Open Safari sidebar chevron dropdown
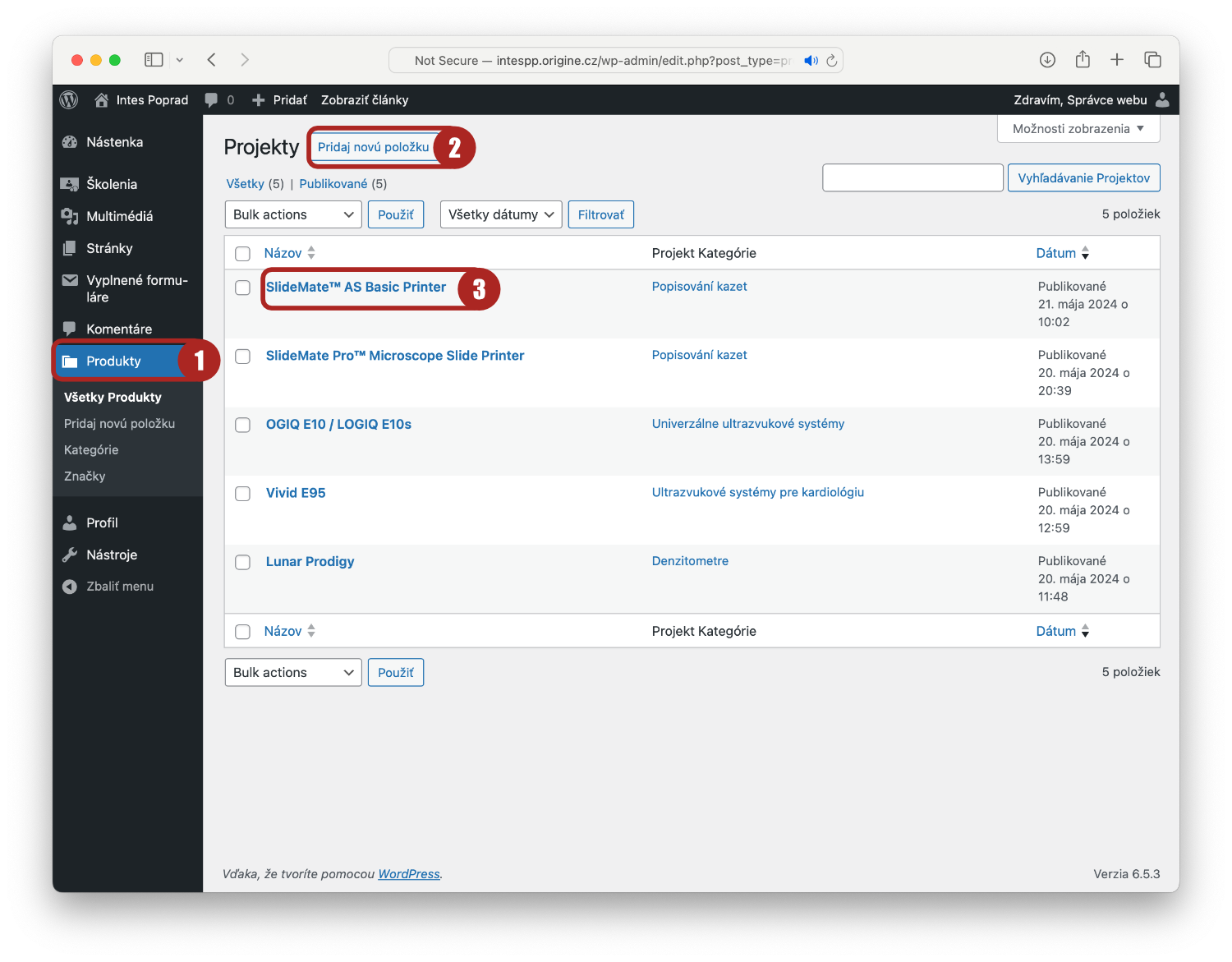The height and width of the screenshot is (962, 1232). (x=180, y=60)
